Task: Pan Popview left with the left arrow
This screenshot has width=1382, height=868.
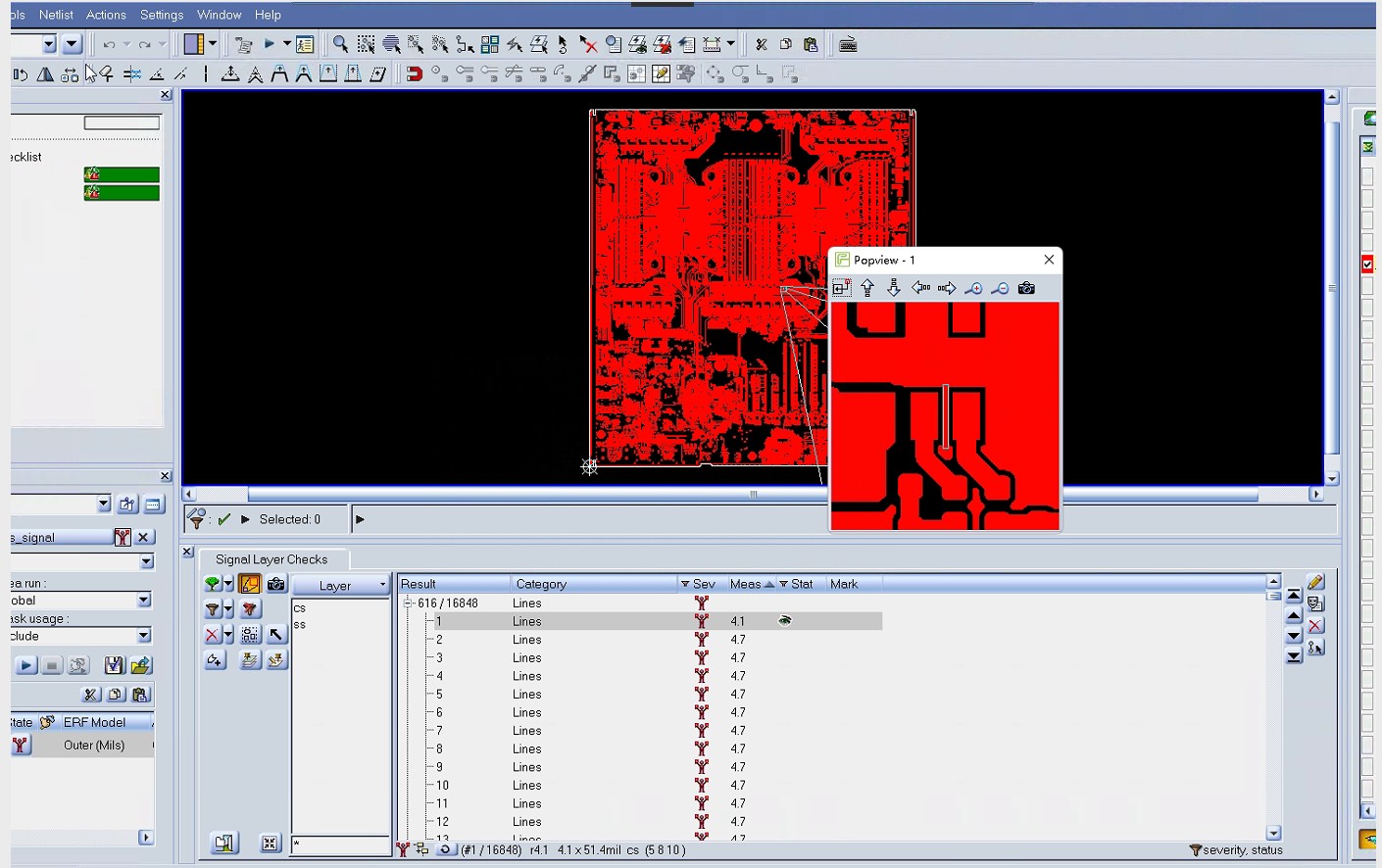Action: (x=920, y=288)
